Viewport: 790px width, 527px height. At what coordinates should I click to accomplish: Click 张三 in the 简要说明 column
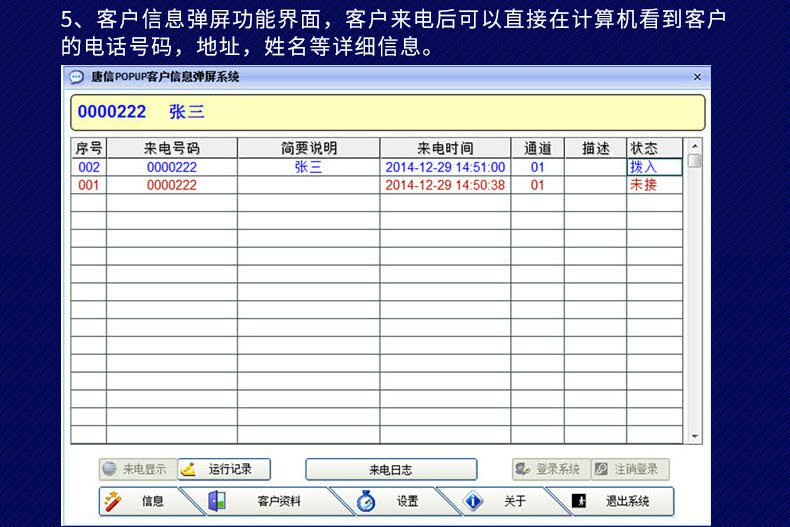click(308, 167)
